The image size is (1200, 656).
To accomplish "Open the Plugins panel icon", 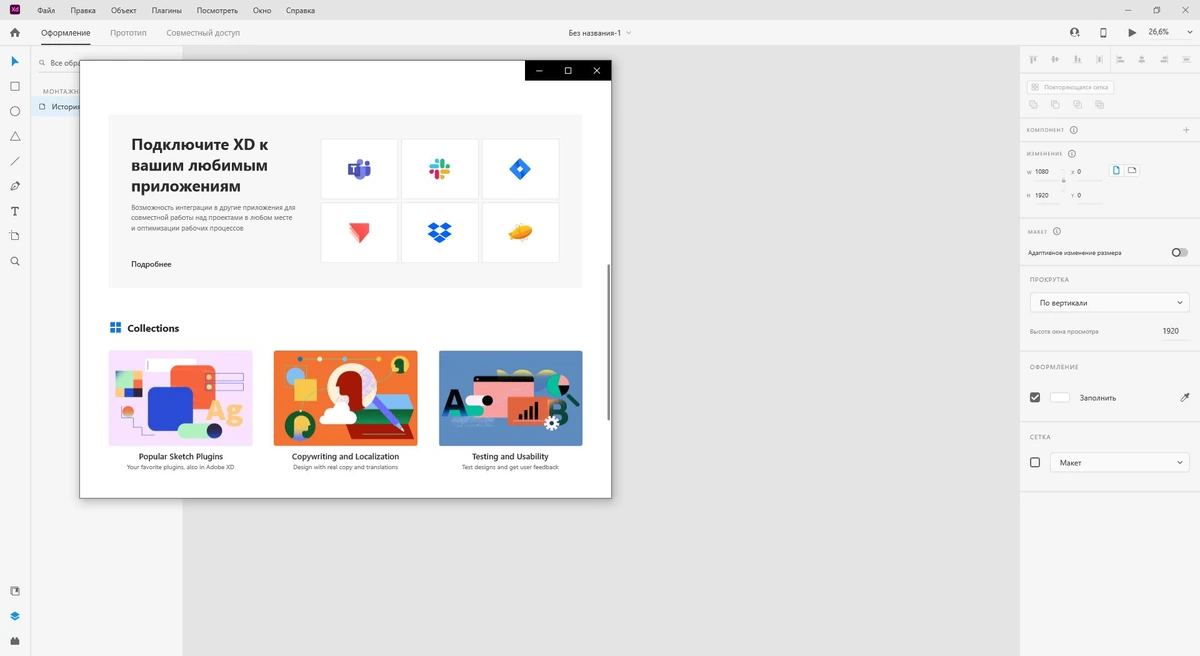I will point(15,641).
